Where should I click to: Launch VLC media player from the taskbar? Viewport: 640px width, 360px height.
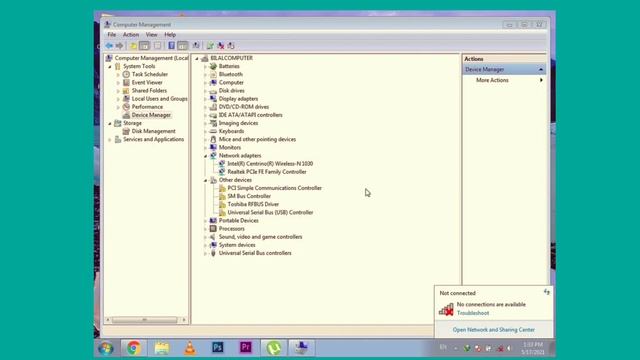tap(190, 348)
